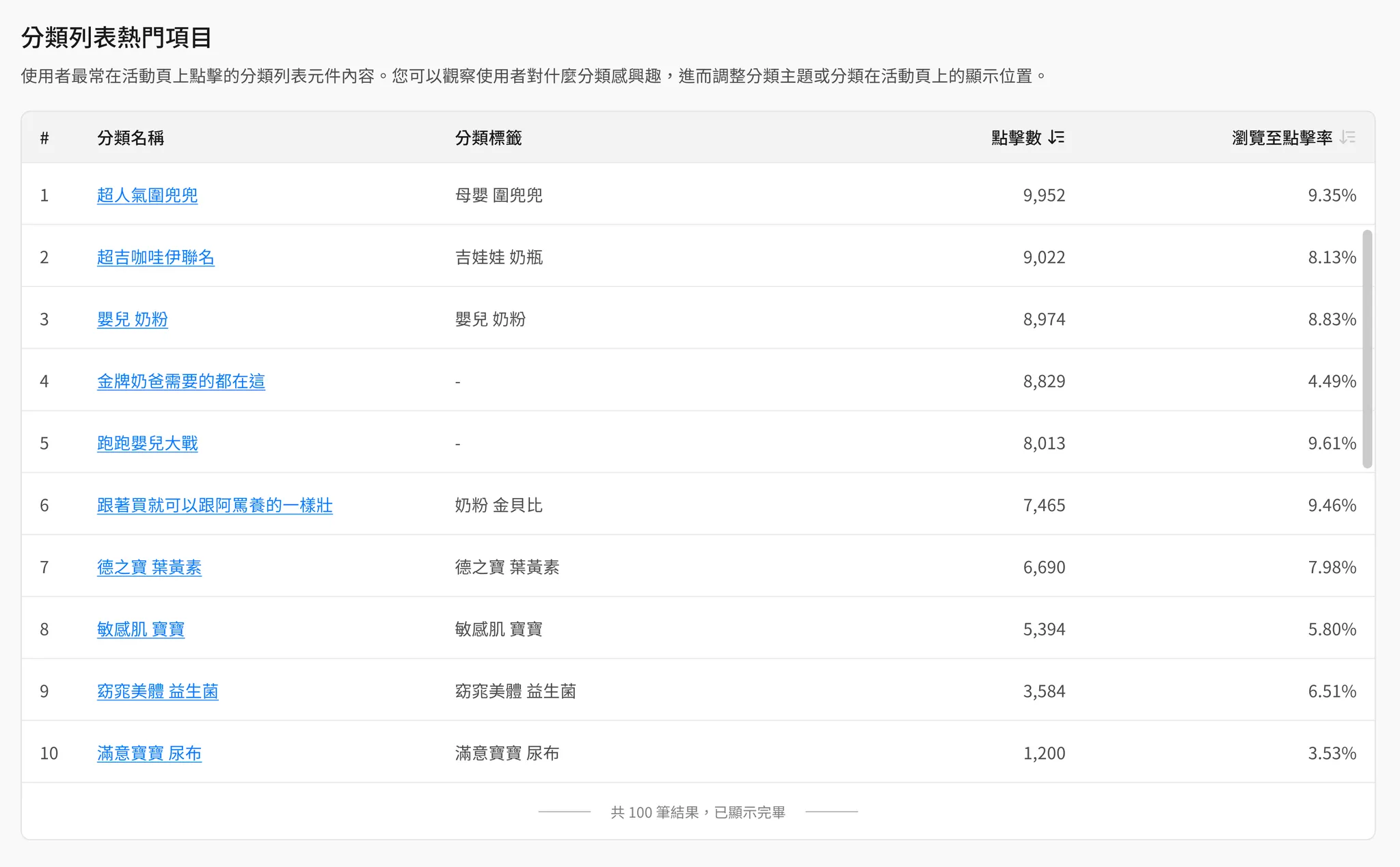Click the 9,952 clicks cell
The width and height of the screenshot is (1400, 867).
1043,195
